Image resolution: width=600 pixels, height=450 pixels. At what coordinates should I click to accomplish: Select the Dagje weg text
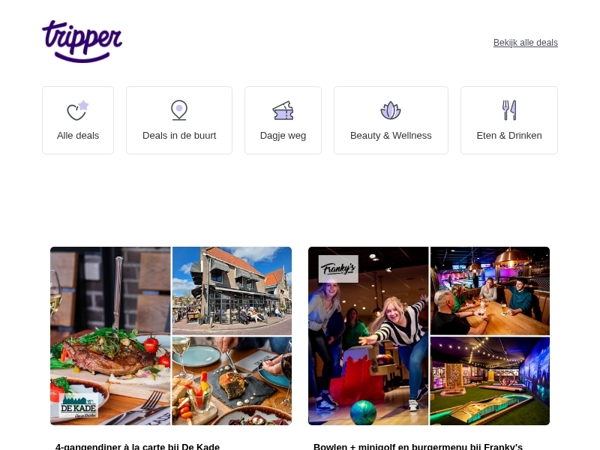(x=283, y=136)
